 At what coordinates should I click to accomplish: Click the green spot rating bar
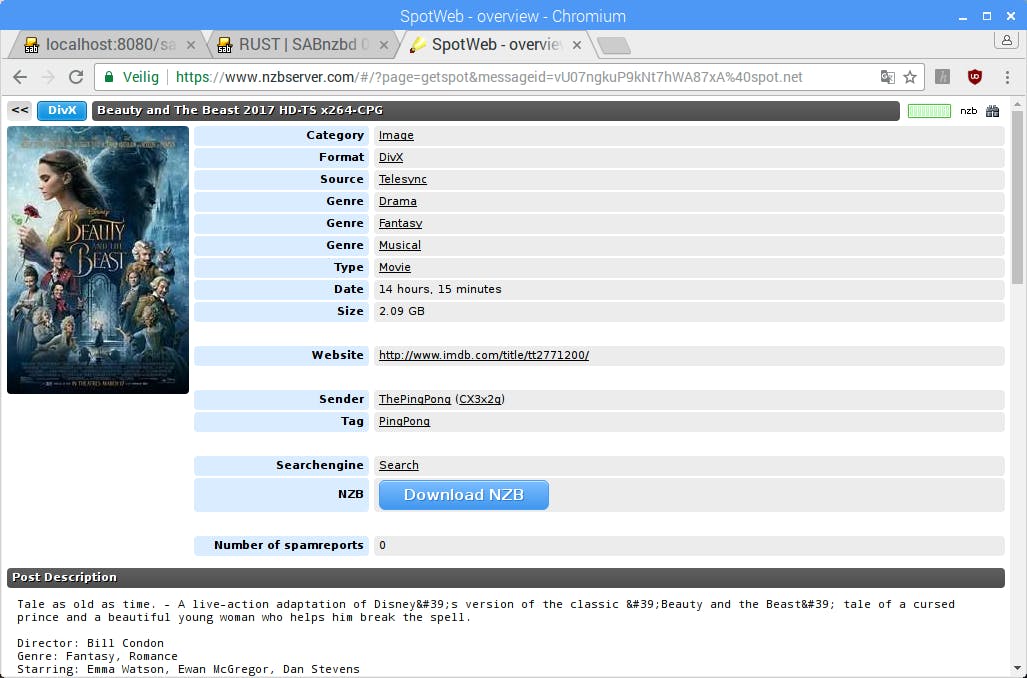coord(929,111)
